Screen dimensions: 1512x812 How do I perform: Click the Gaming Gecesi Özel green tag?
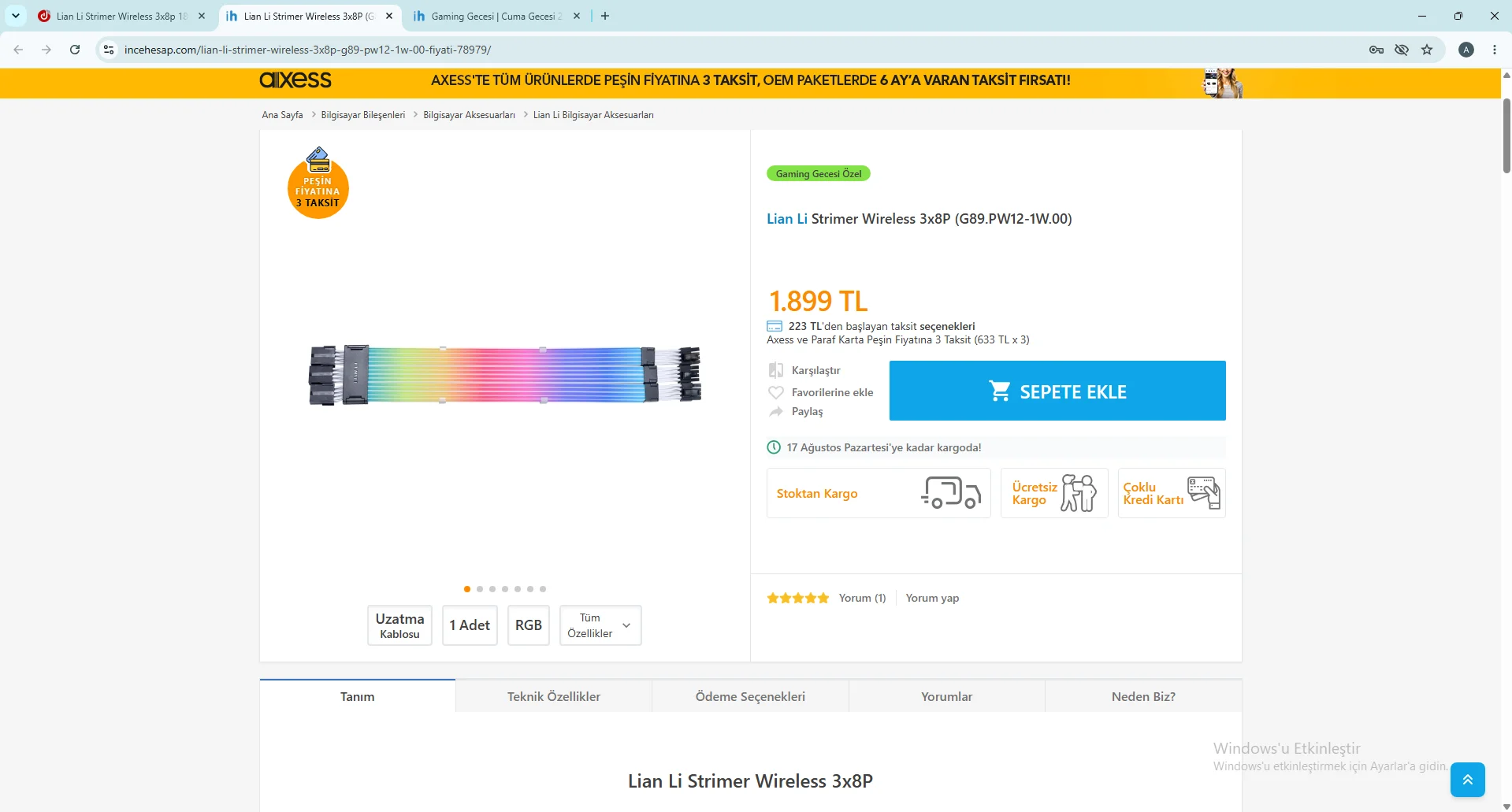coord(819,173)
